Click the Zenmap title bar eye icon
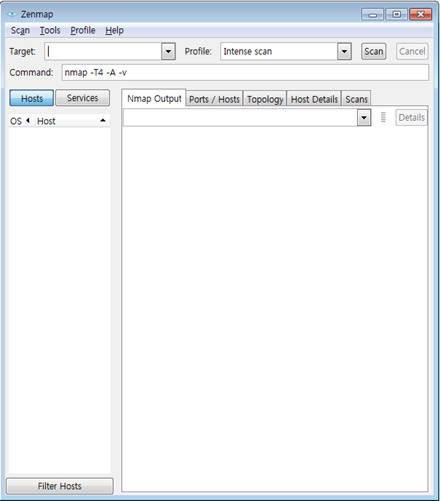The image size is (440, 501). pyautogui.click(x=12, y=14)
